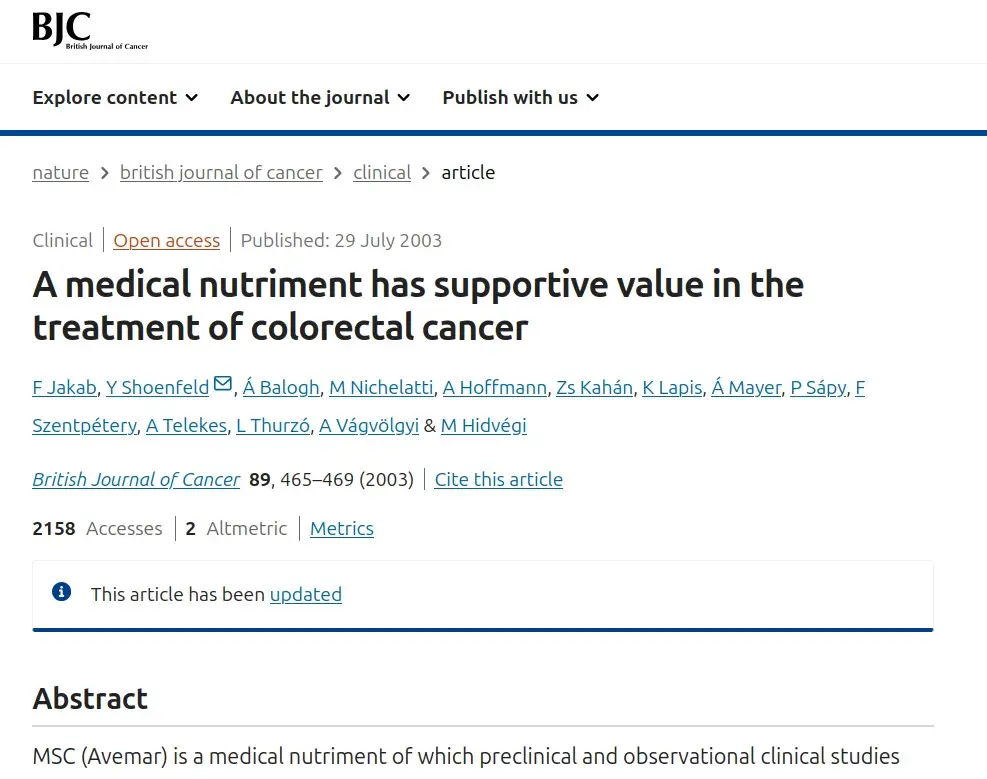Open british journal of cancer breadcrumb
This screenshot has height=779, width=987.
pos(221,172)
